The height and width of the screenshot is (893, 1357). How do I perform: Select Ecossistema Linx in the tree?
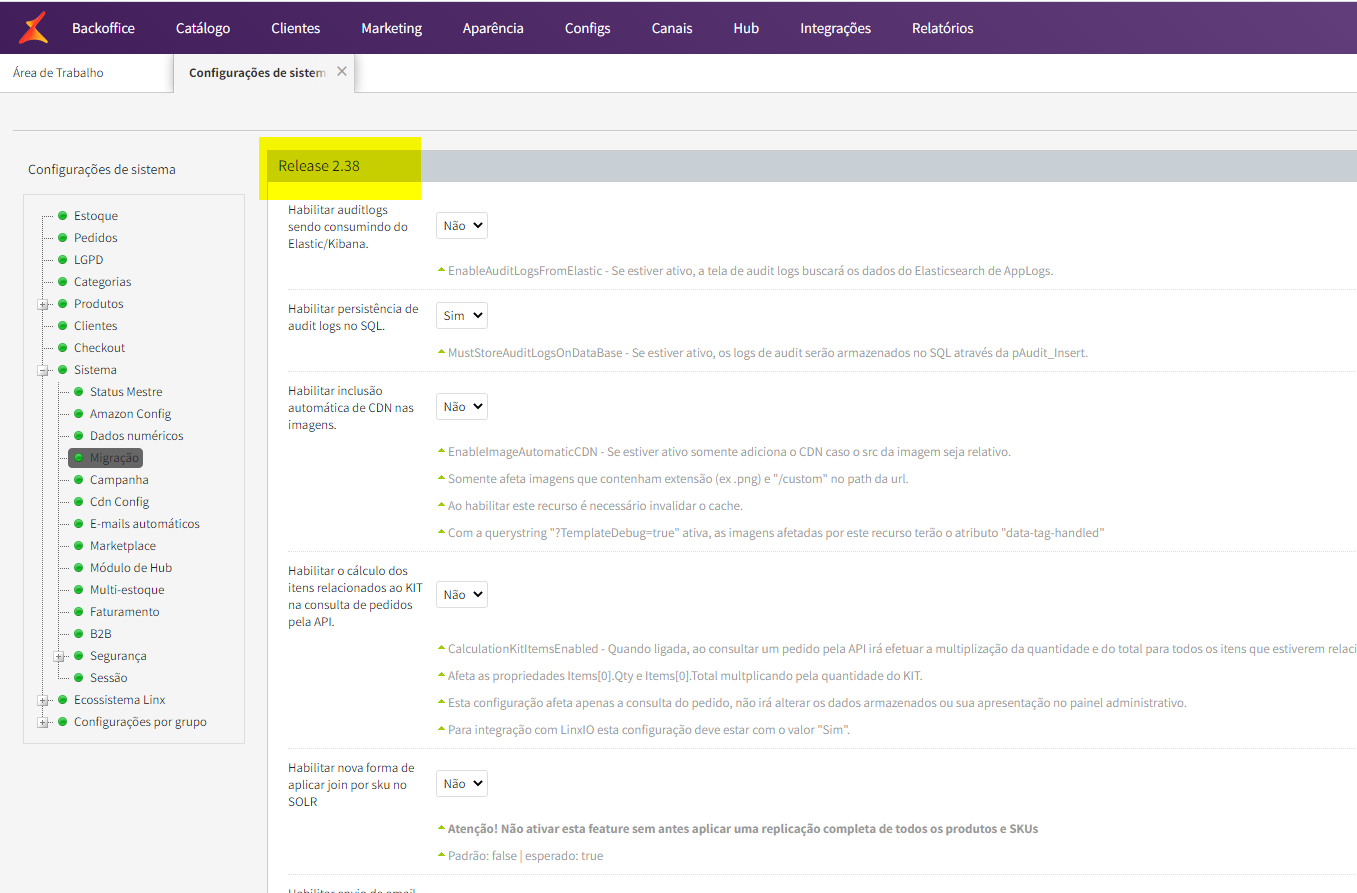pyautogui.click(x=120, y=700)
